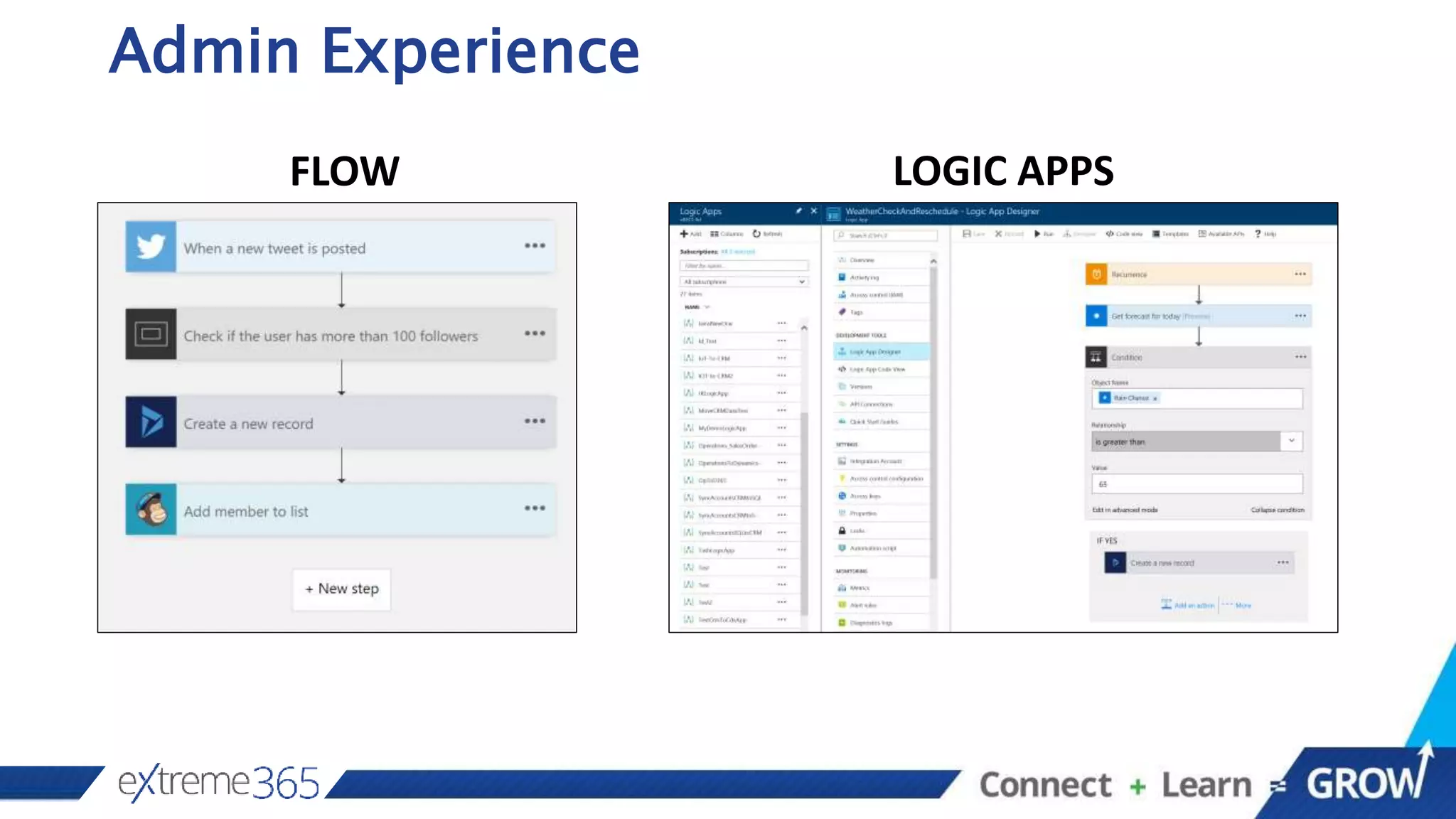
Task: Open Logic App Code View menu item
Action: point(882,370)
